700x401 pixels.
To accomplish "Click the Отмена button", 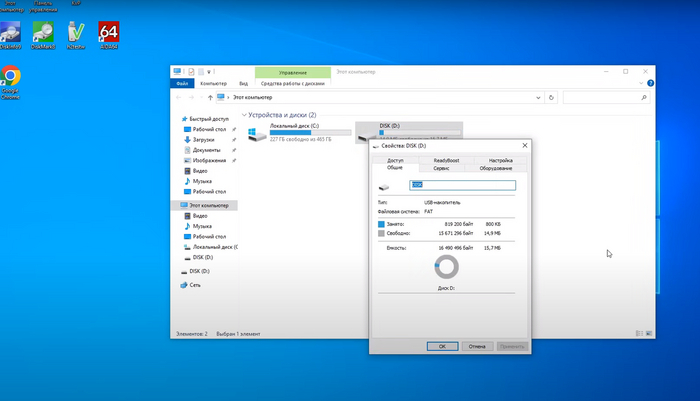I will click(477, 346).
